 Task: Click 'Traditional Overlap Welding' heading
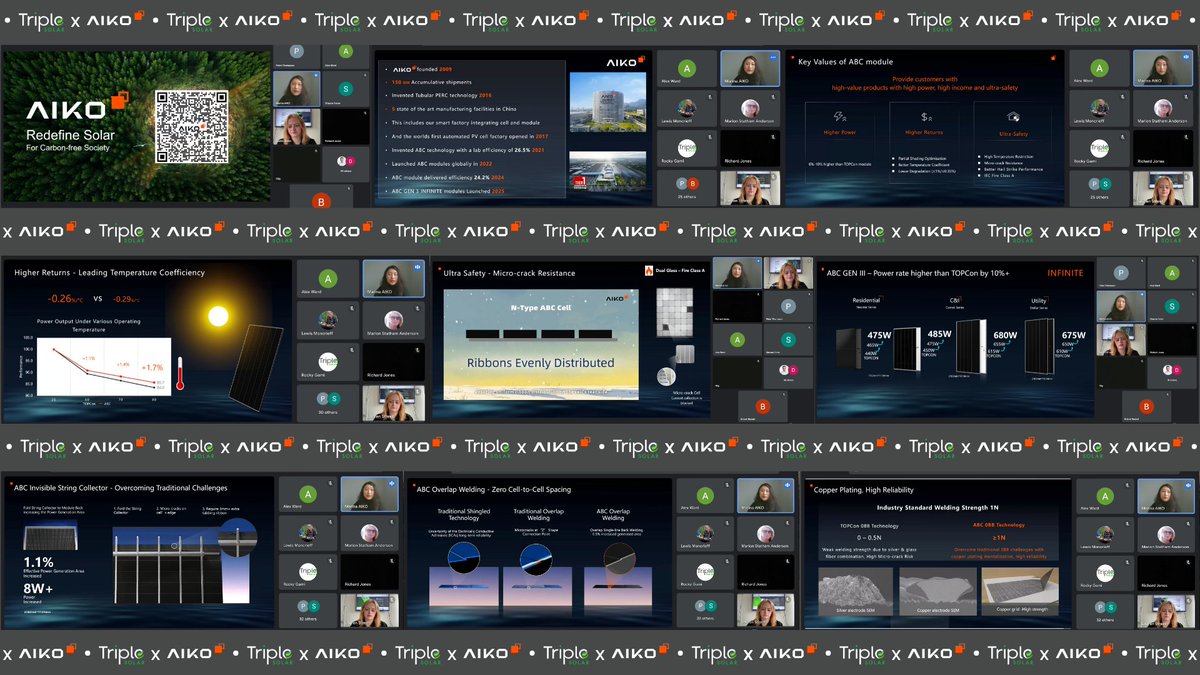[x=540, y=514]
